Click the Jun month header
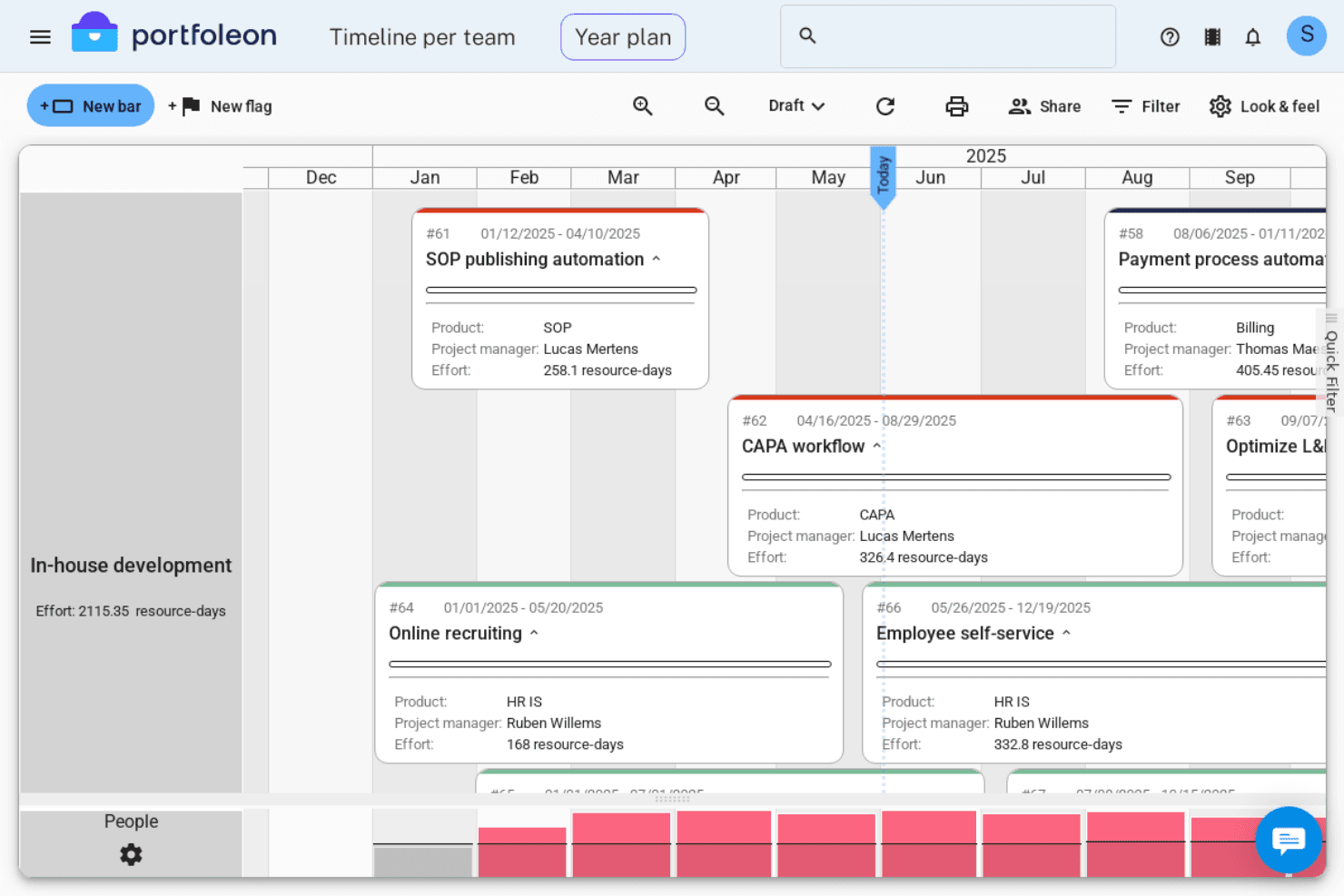The image size is (1344, 896). tap(931, 178)
